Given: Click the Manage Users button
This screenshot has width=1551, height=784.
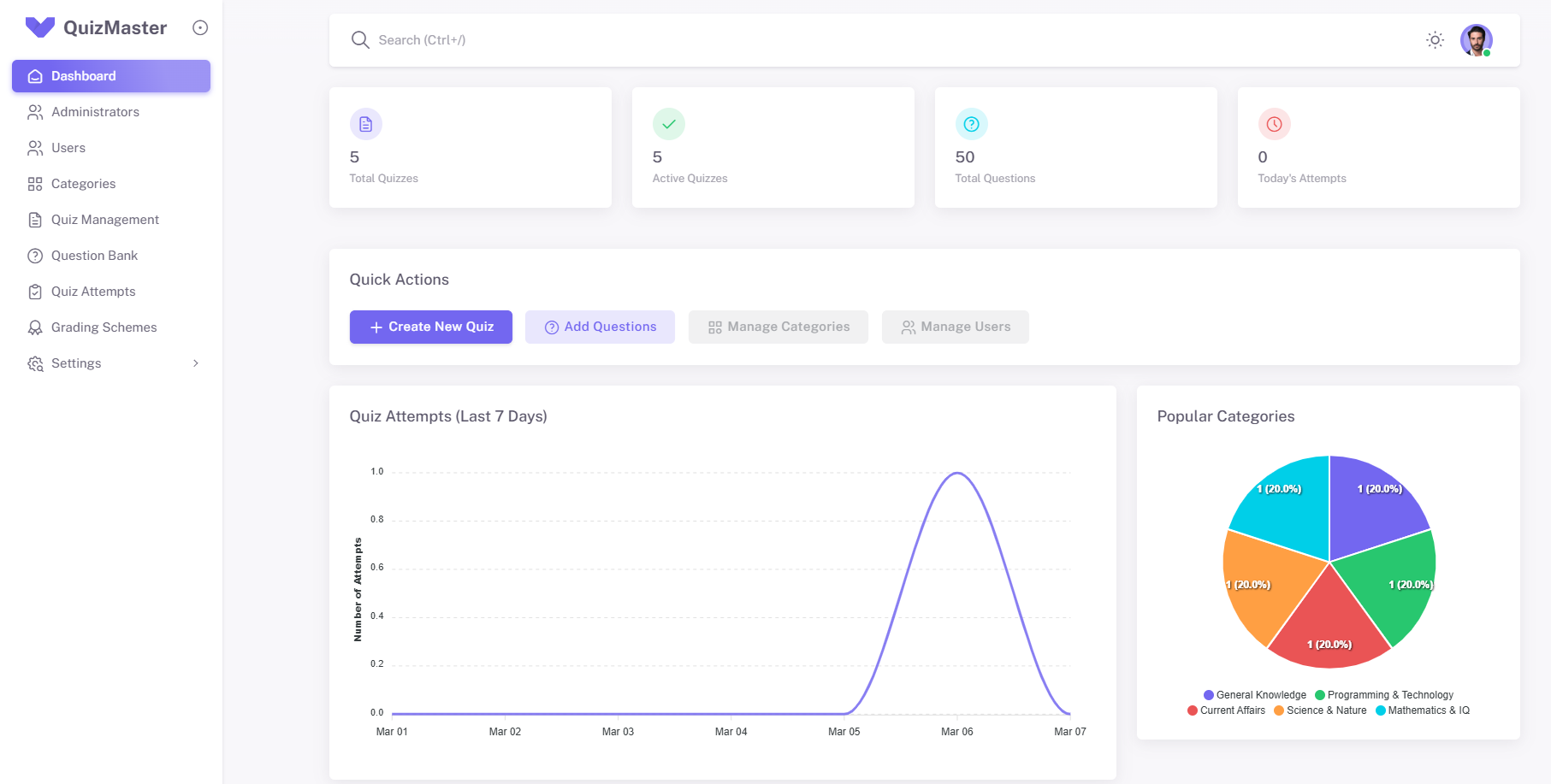Looking at the screenshot, I should click(x=956, y=327).
